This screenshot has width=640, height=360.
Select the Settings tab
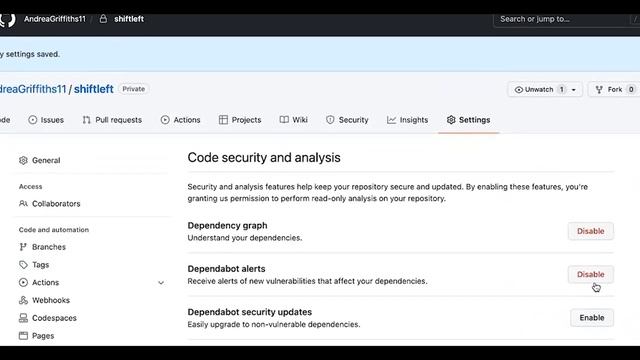point(469,120)
